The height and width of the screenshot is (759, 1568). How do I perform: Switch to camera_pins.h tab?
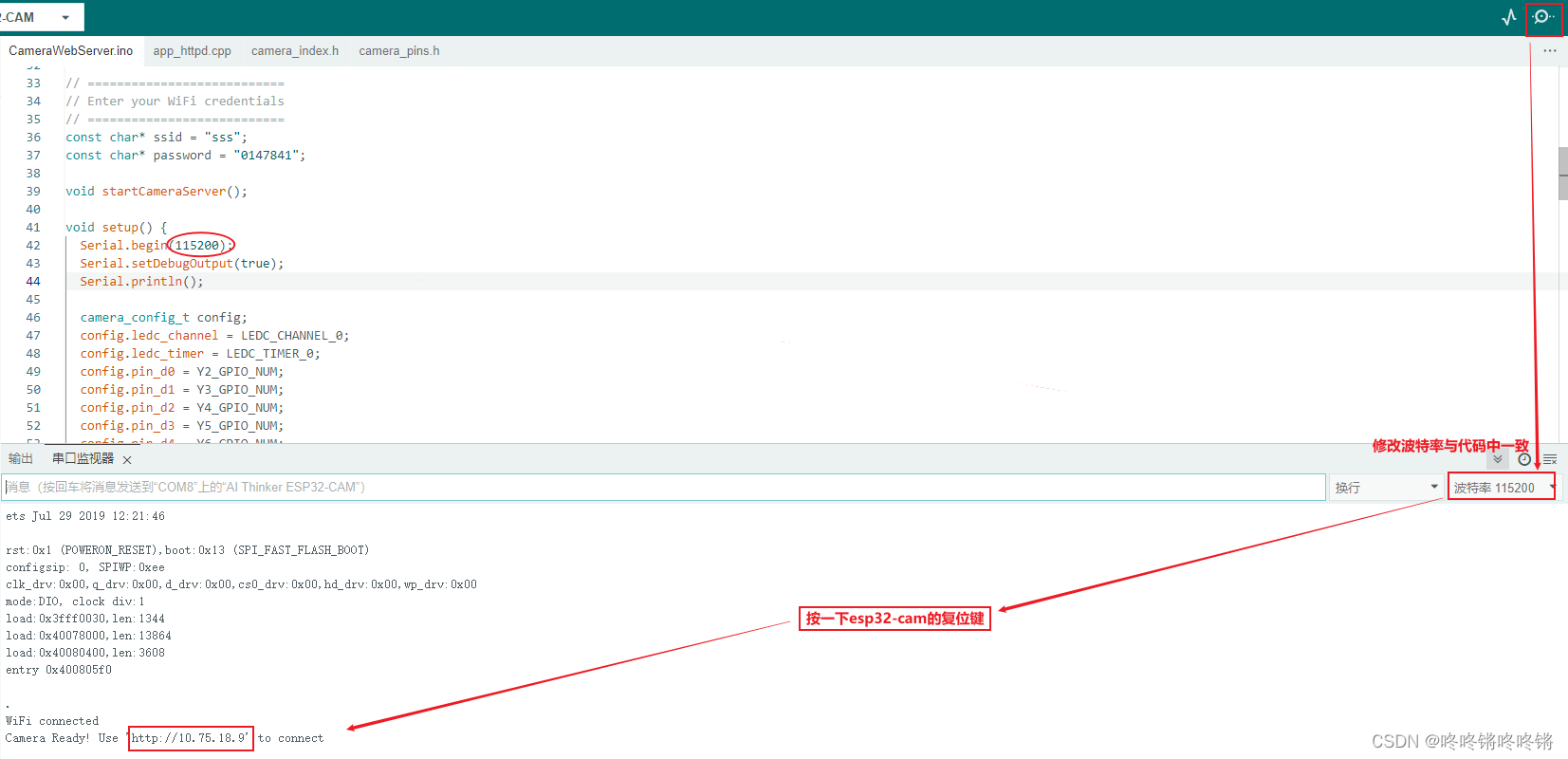pos(399,51)
